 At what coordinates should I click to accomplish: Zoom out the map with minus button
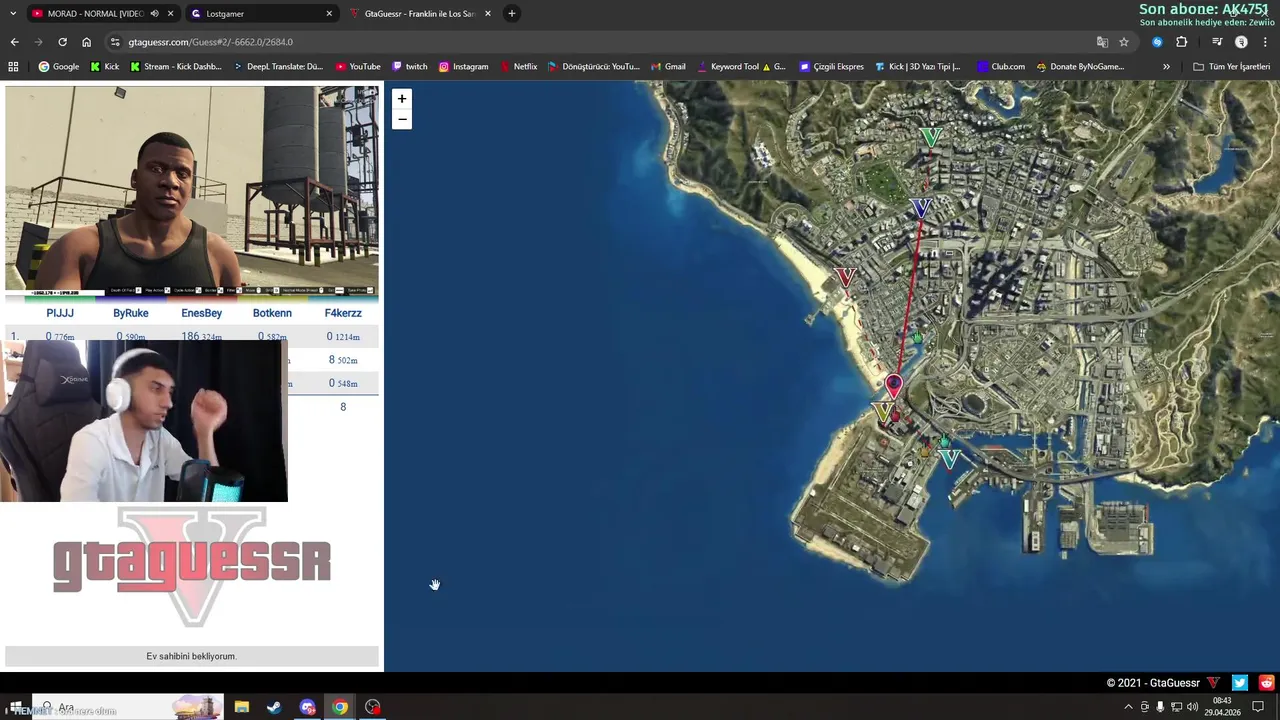(x=402, y=119)
